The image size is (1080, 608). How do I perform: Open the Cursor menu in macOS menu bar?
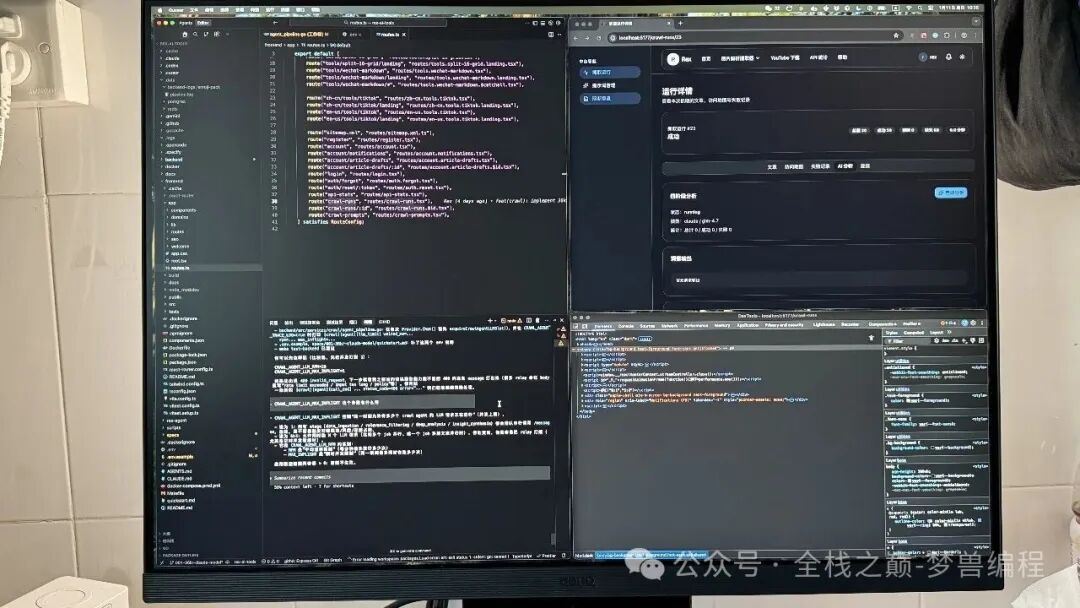point(176,10)
